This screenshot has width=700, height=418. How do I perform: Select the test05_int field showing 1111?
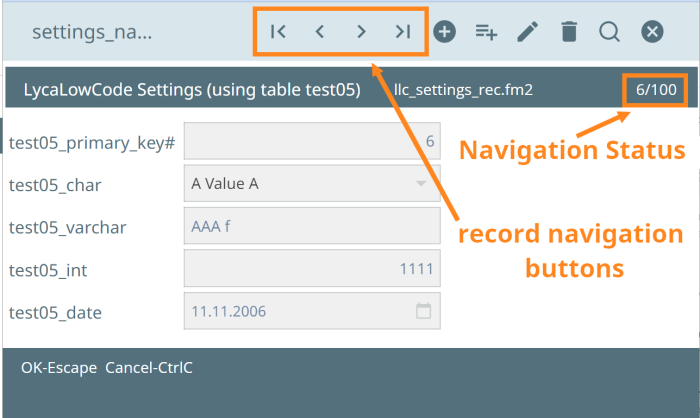pos(312,269)
